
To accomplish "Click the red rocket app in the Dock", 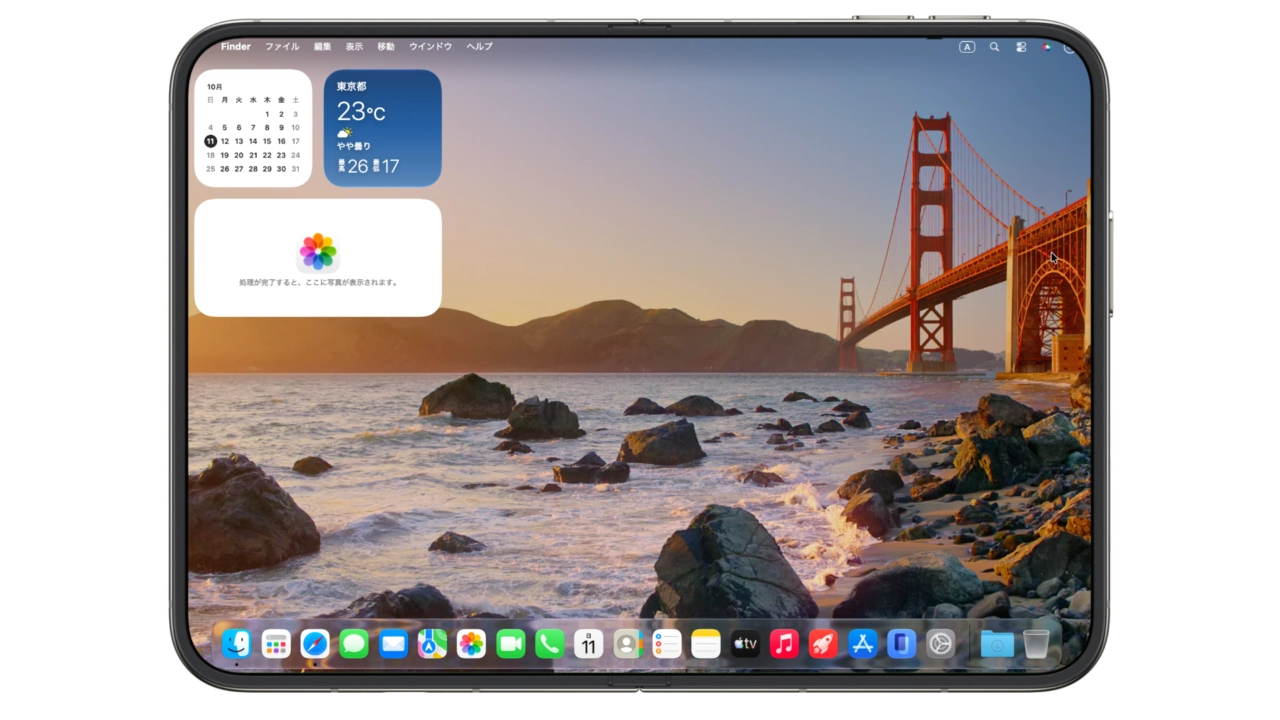I will point(823,644).
